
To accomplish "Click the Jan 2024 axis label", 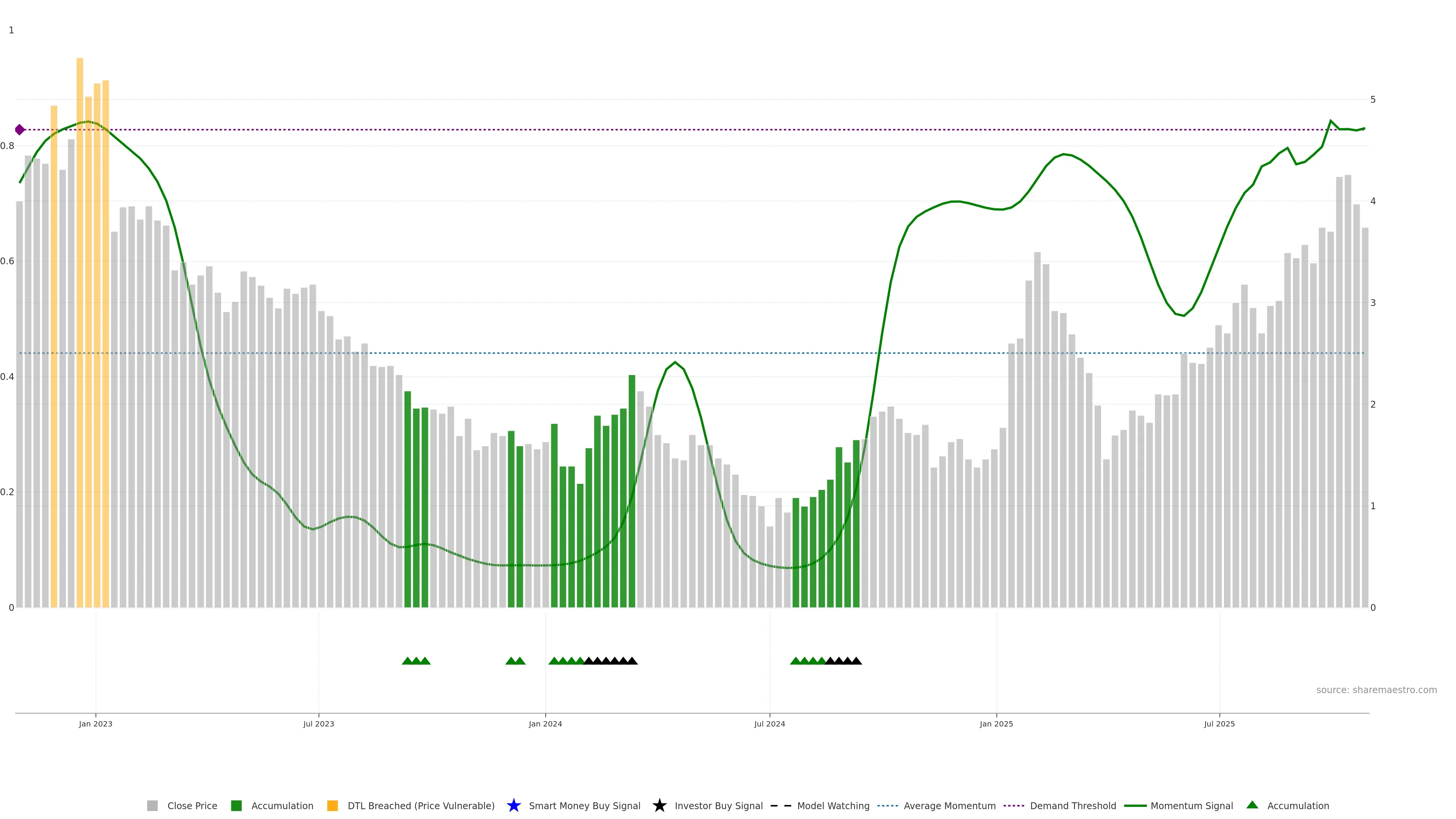I will (x=545, y=724).
